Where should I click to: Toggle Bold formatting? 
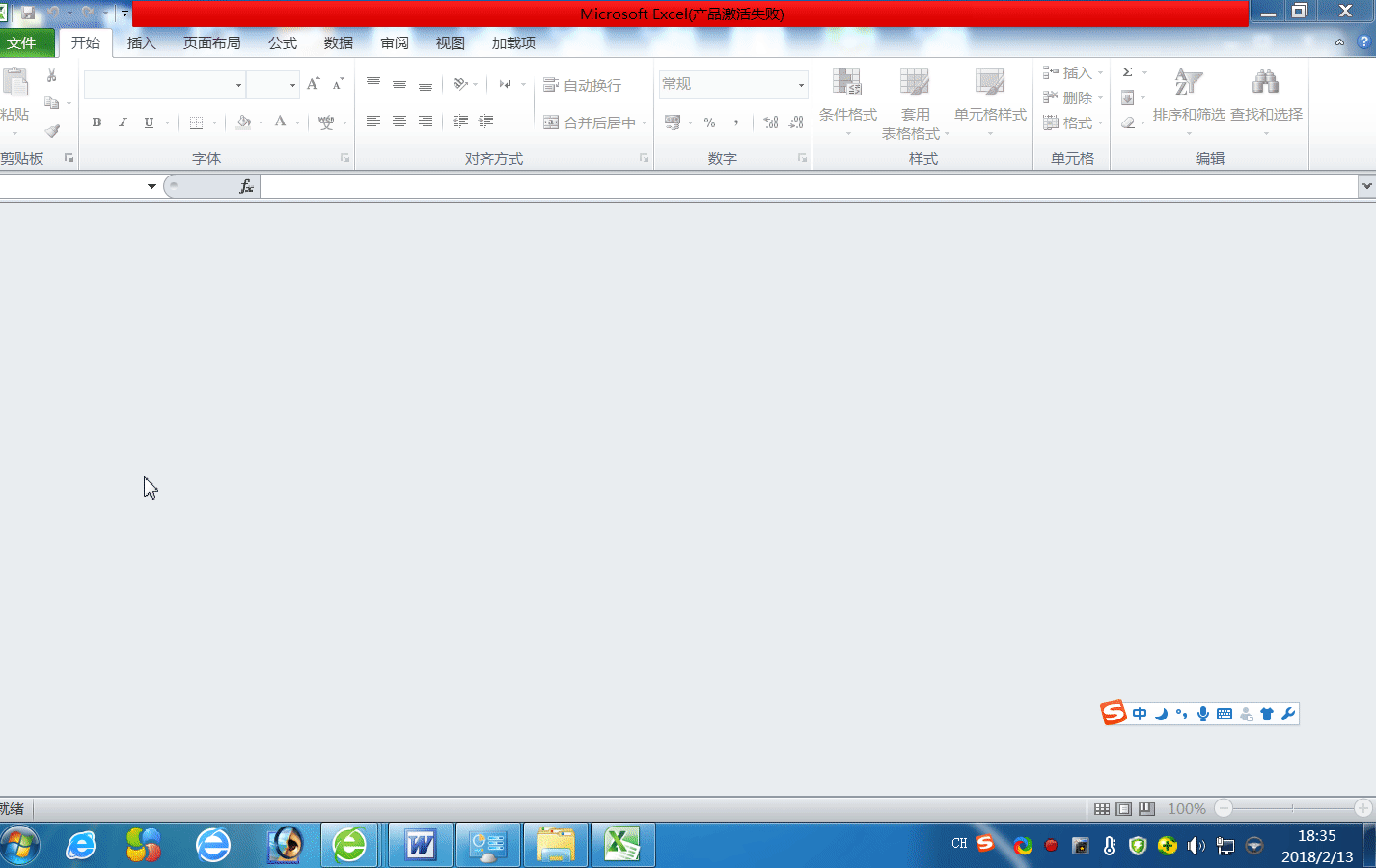[96, 122]
